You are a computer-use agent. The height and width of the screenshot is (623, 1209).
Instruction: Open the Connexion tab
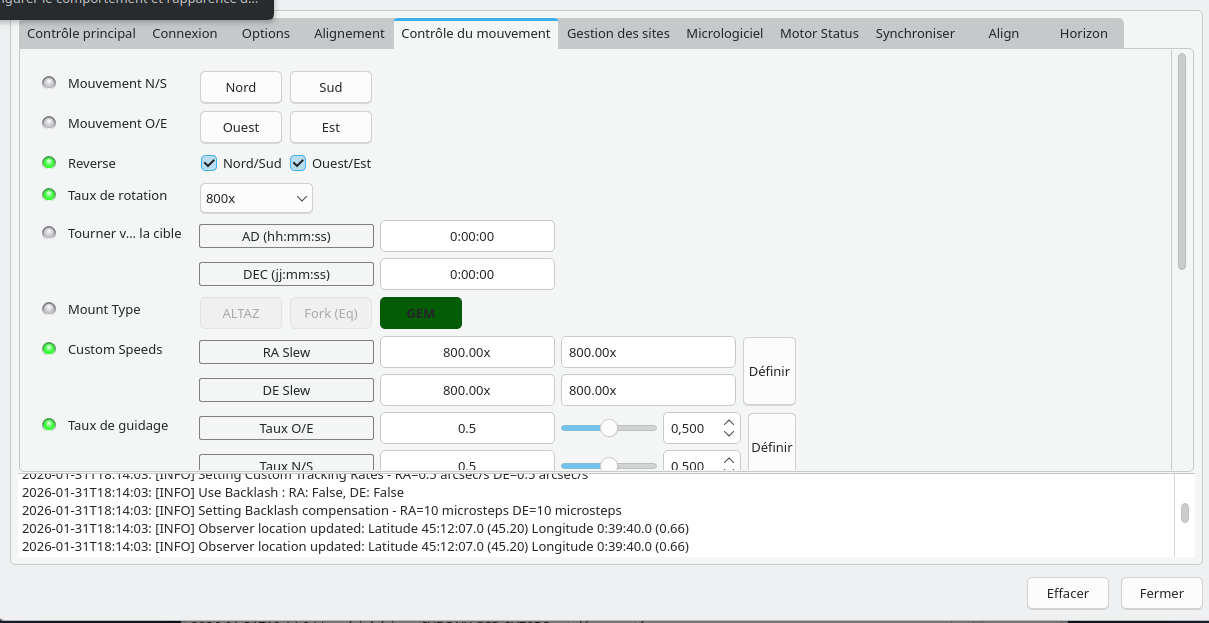185,33
